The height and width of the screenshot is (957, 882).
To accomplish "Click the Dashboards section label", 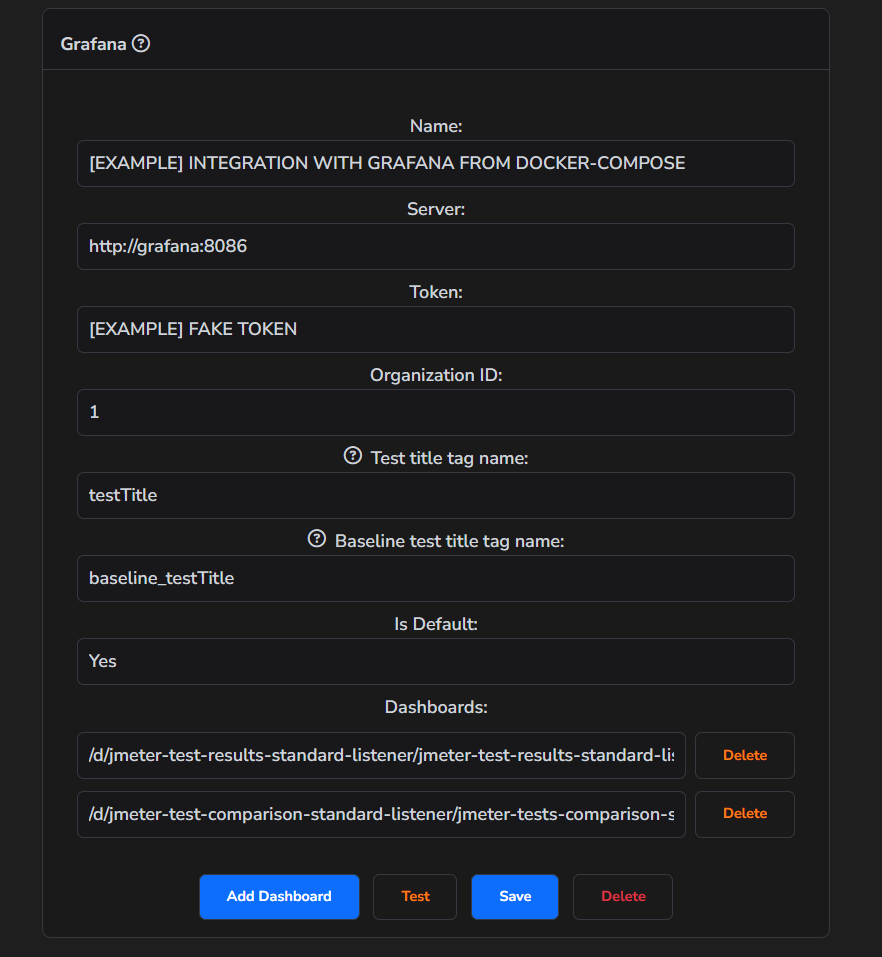I will coord(435,707).
